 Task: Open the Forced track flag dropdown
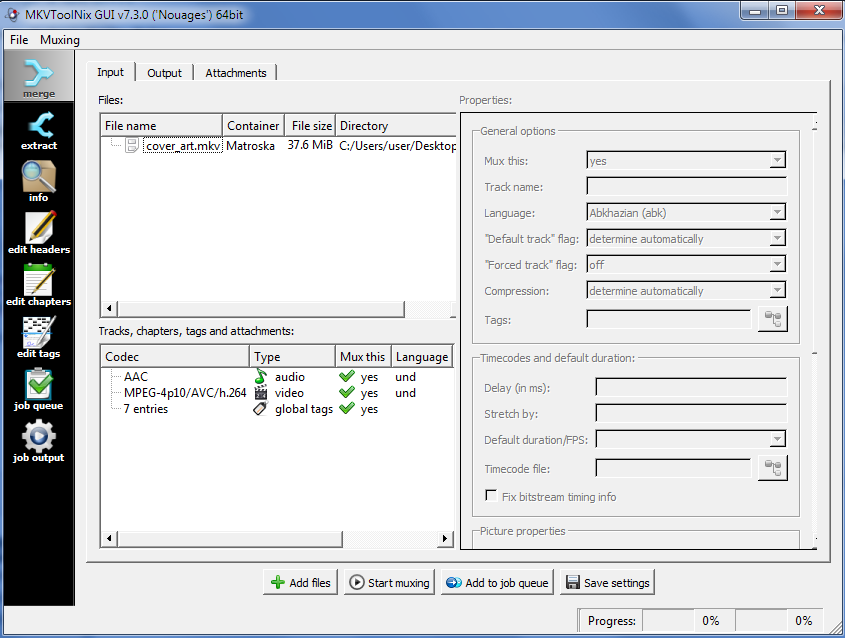pos(686,264)
